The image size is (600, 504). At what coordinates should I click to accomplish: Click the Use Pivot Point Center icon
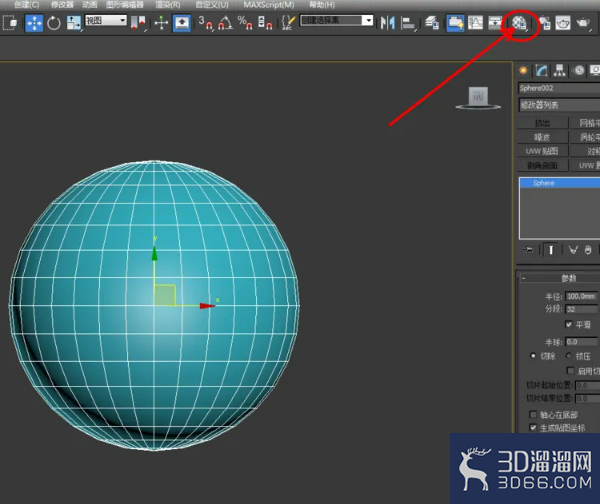tap(138, 23)
